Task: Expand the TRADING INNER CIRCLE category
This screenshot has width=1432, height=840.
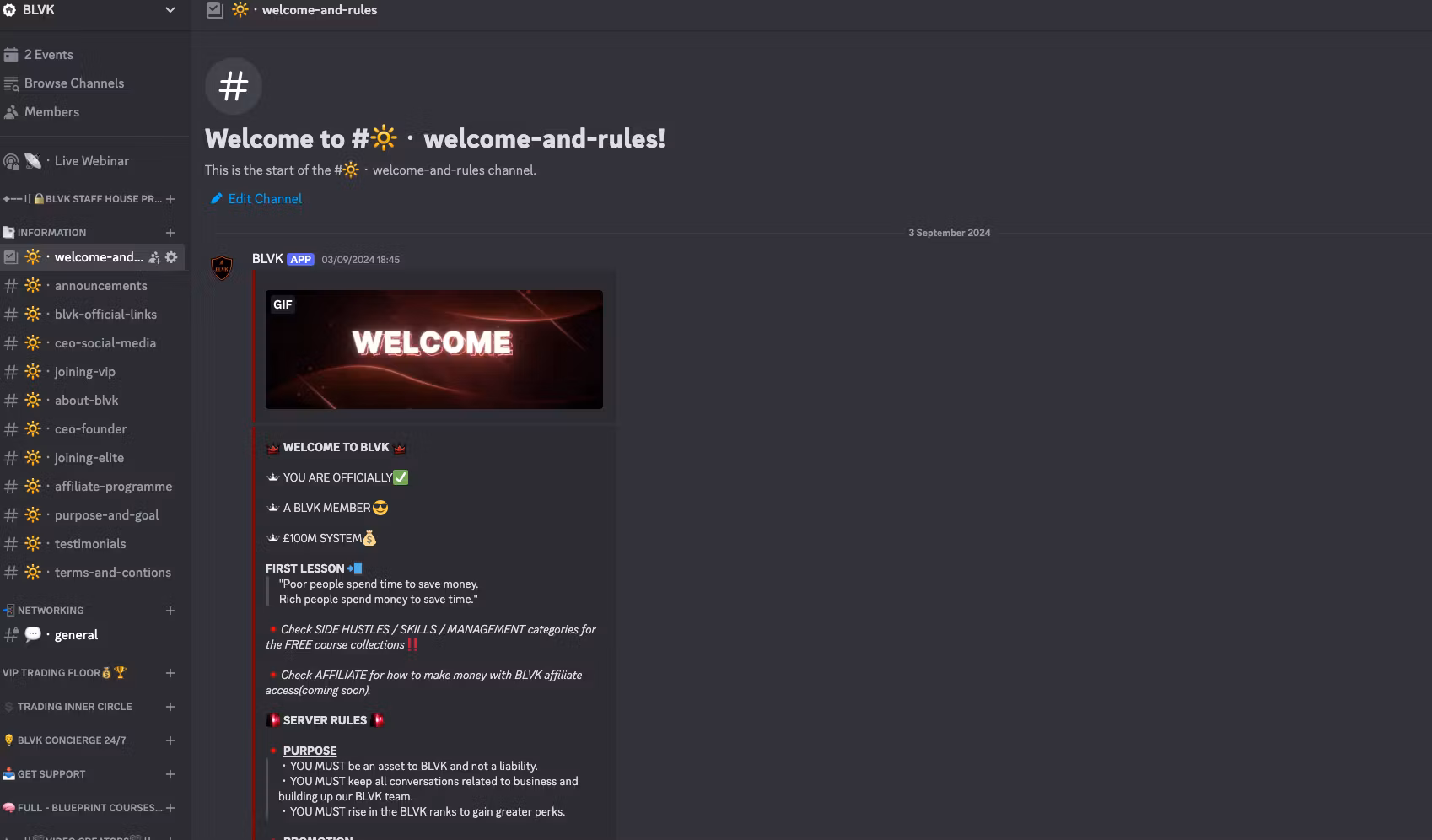Action: [74, 707]
